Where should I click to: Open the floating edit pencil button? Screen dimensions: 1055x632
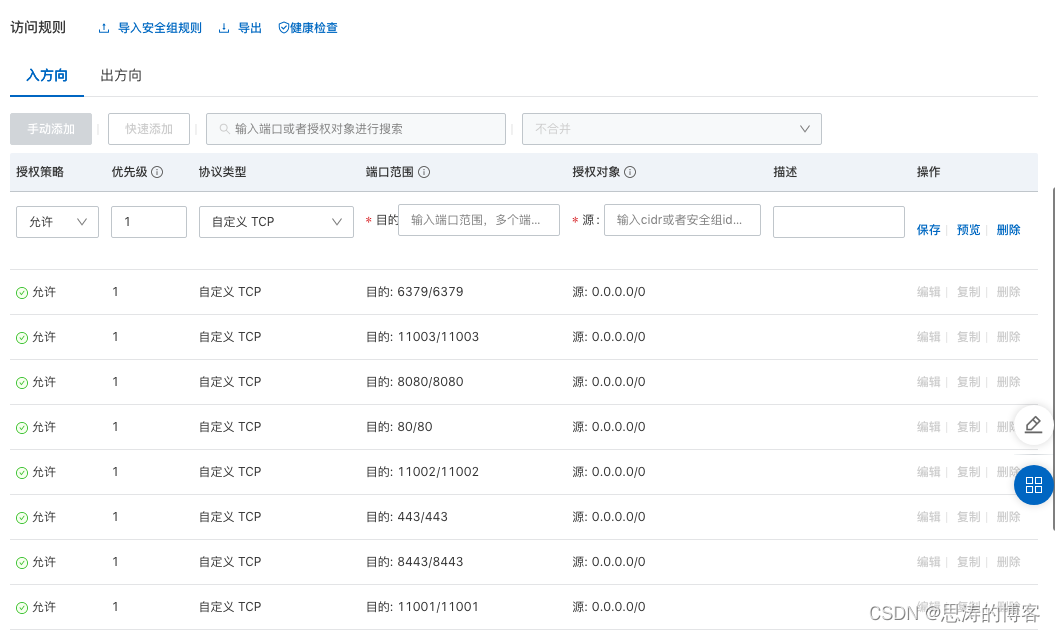(1033, 425)
